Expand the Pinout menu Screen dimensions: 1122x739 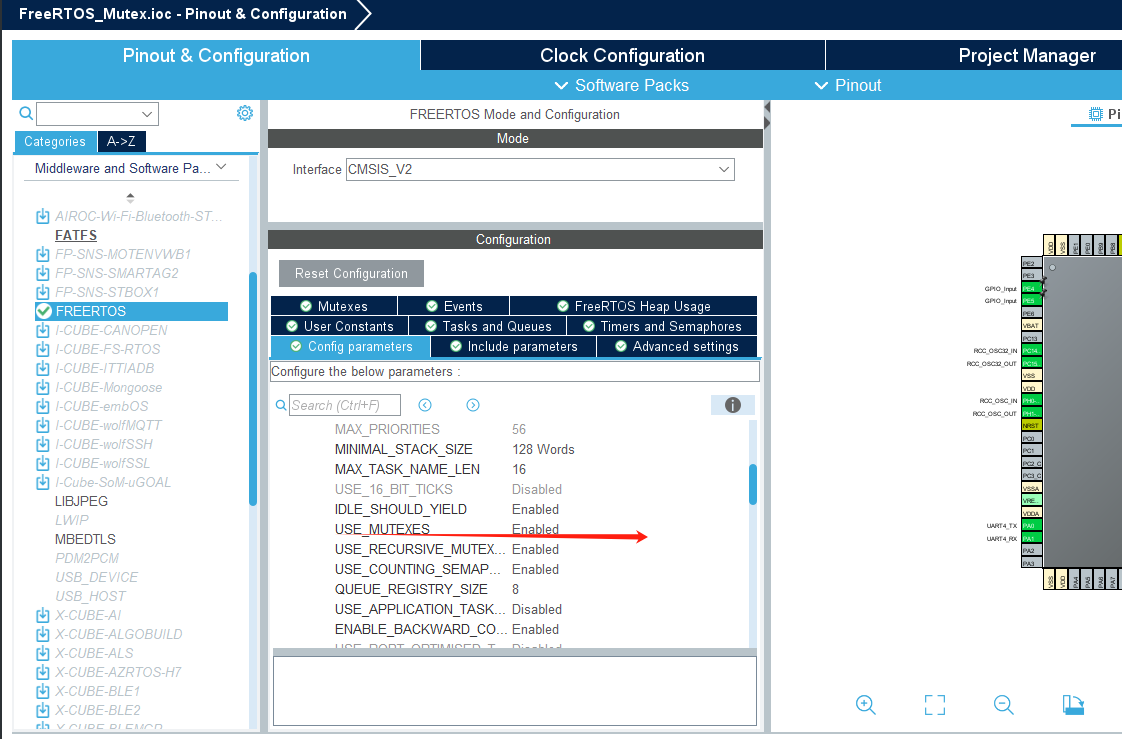848,85
